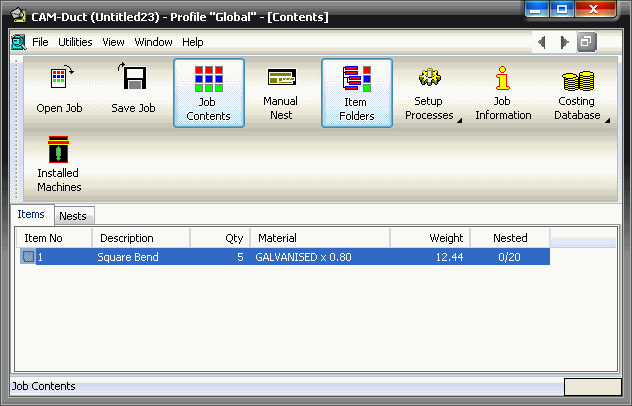Toggle the Job Contents toolbar button
This screenshot has width=632, height=406.
coord(209,93)
